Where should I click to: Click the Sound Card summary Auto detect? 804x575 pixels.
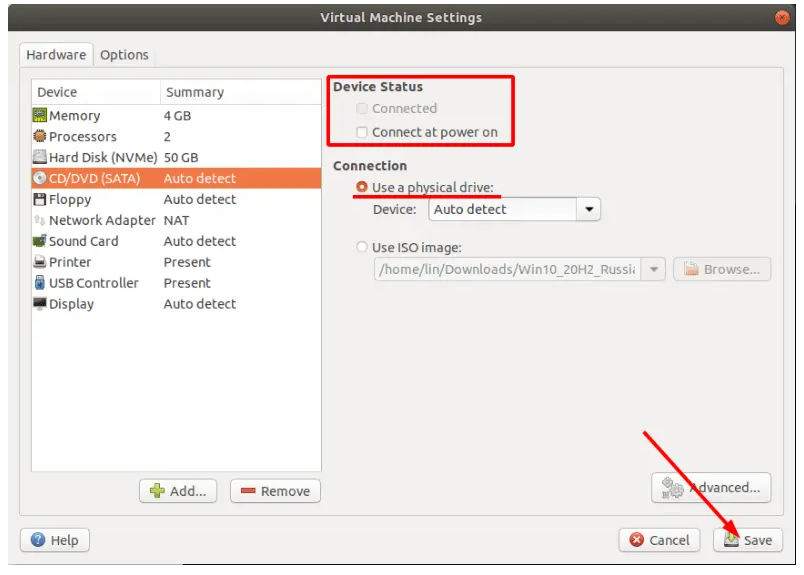pyautogui.click(x=199, y=241)
